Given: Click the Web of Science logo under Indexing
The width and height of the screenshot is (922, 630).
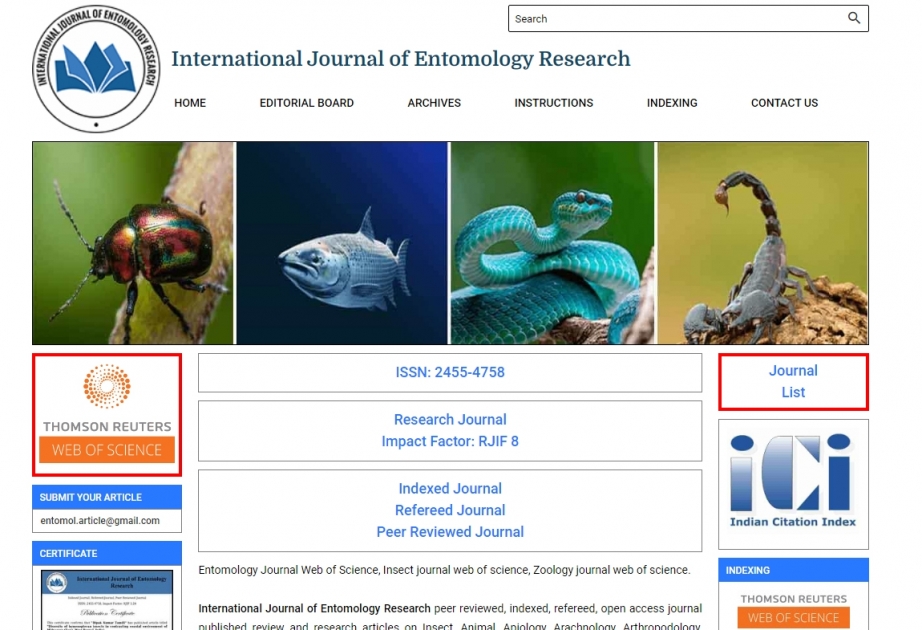Looking at the screenshot, I should (793, 611).
